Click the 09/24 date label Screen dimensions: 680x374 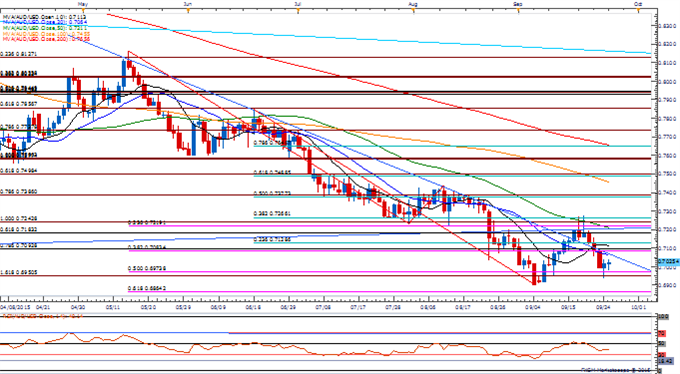[x=603, y=306]
